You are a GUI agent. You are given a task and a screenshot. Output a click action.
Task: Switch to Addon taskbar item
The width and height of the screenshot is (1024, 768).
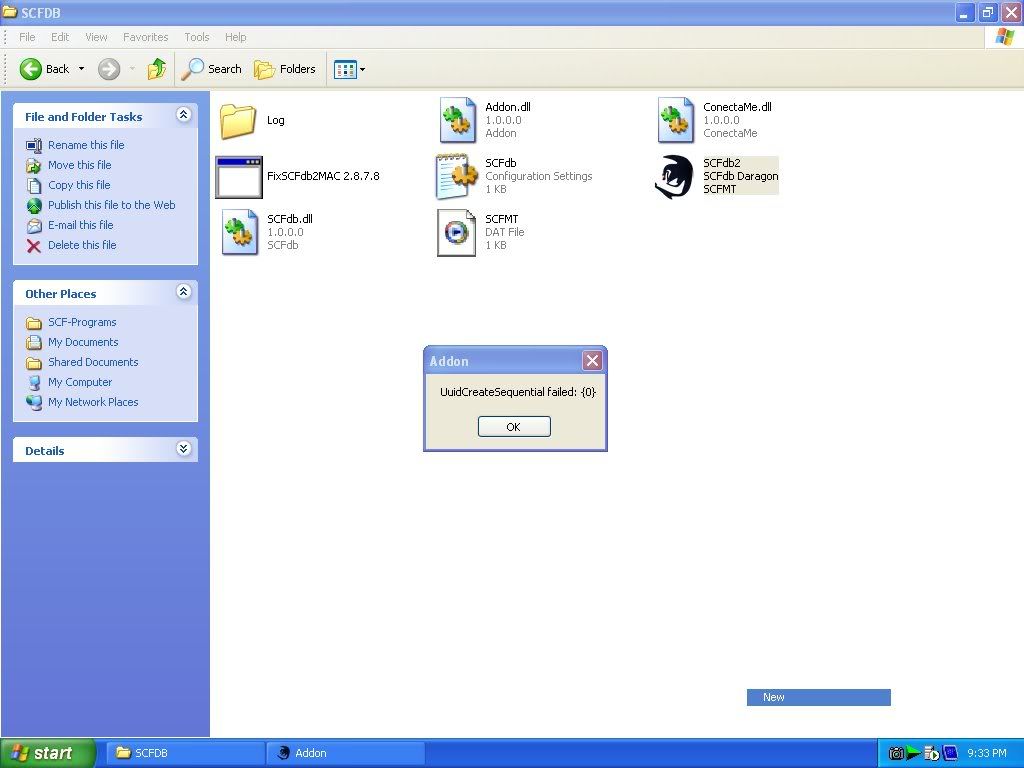click(346, 753)
